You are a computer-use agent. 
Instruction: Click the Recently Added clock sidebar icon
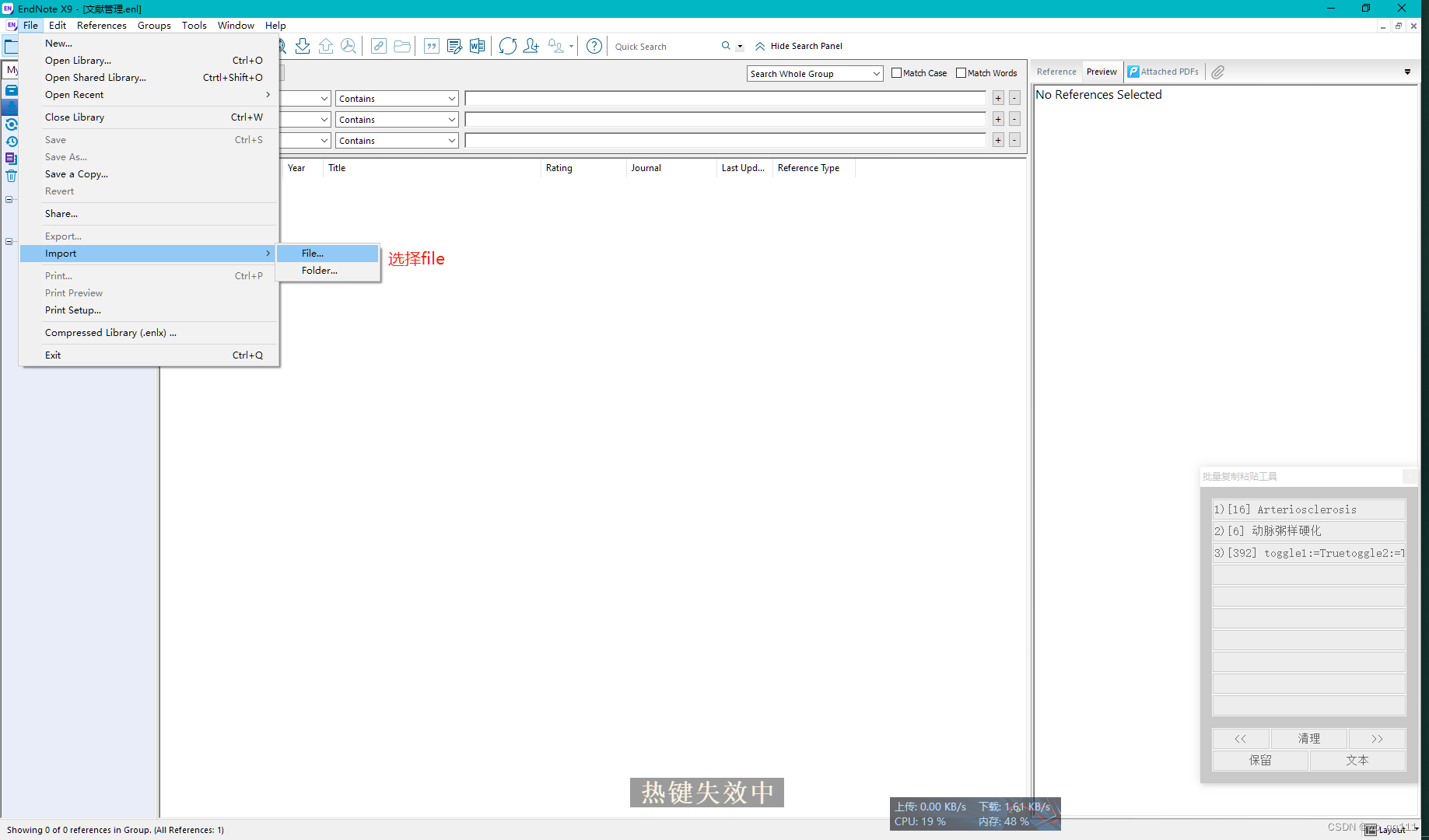12,142
